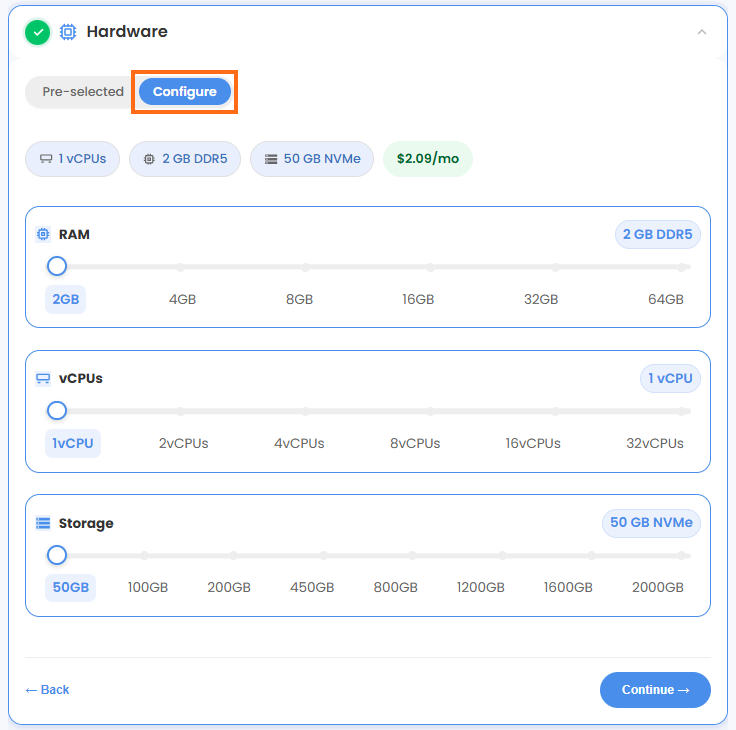Screen dimensions: 736x730
Task: Click the Storage slider handle
Action: coord(57,555)
